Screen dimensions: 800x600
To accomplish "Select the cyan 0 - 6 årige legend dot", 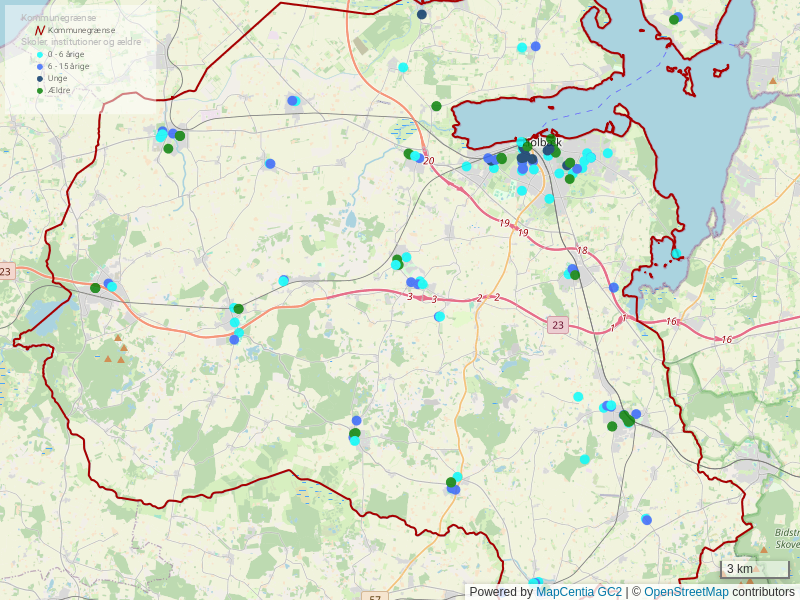I will coord(40,55).
